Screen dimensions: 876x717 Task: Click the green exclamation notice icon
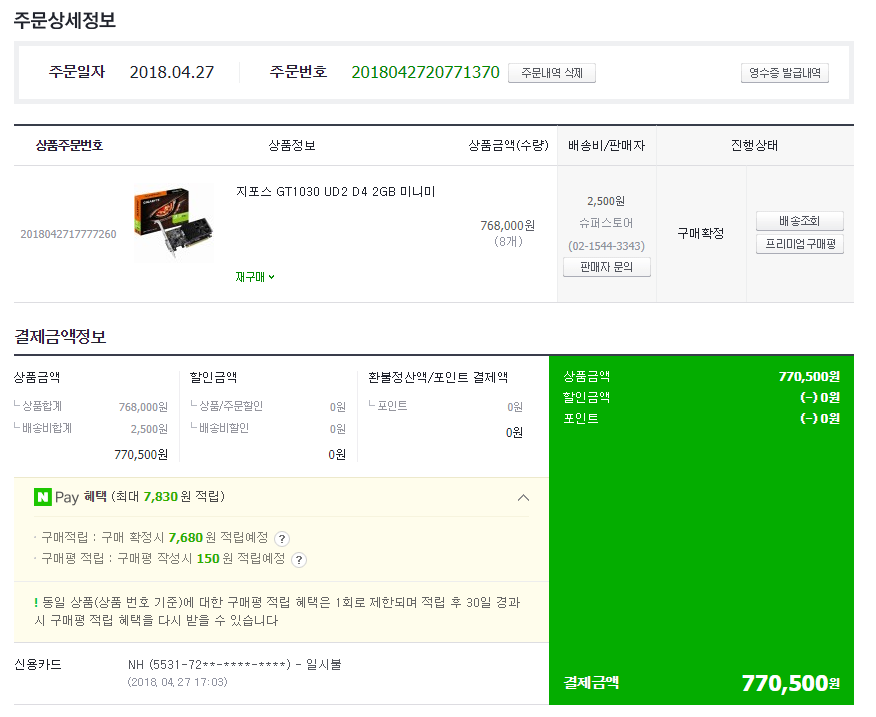point(36,603)
